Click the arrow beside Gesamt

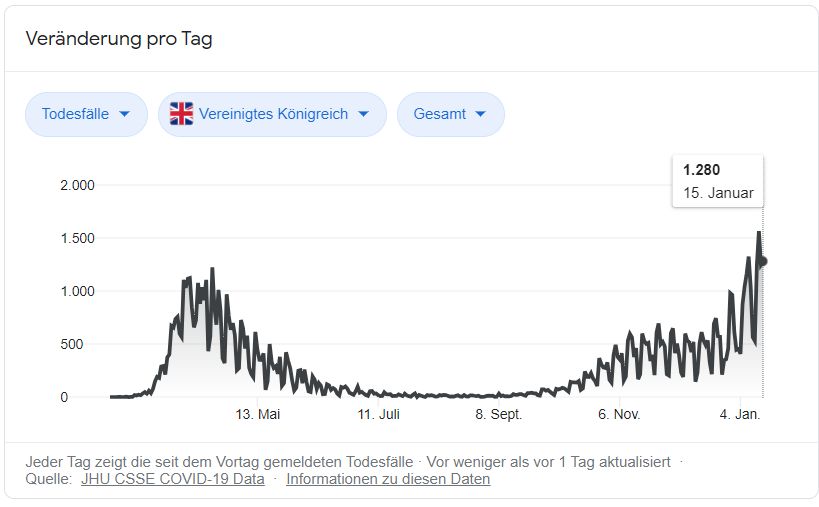481,114
